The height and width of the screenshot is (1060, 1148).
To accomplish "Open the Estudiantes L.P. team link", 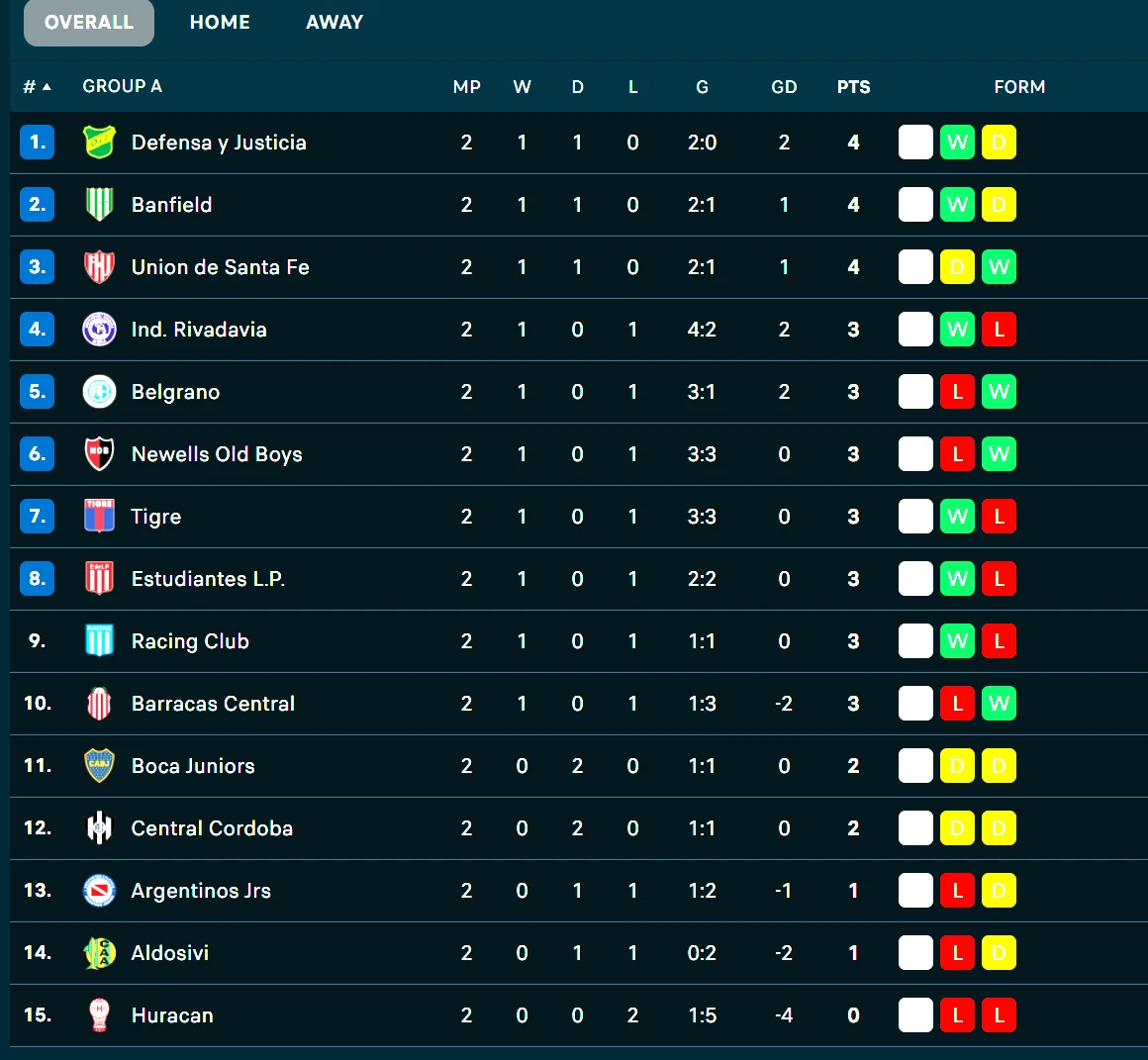I will tap(208, 579).
